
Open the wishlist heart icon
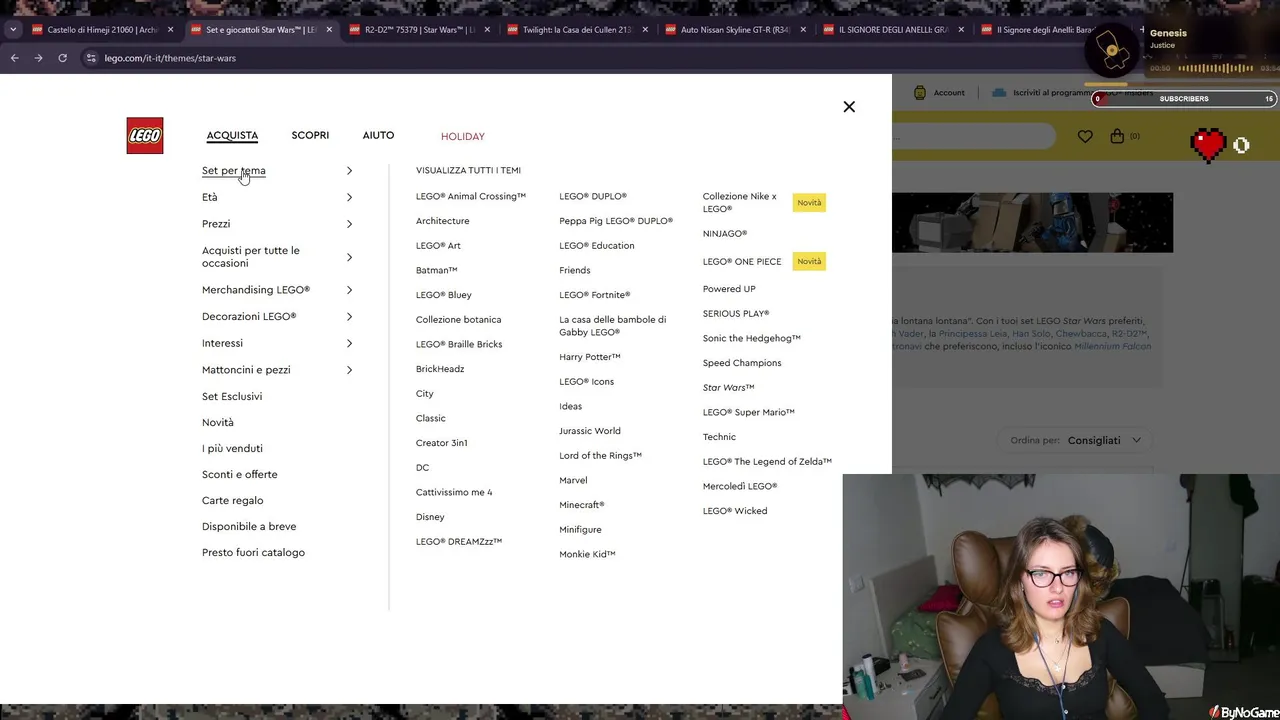coord(1085,136)
